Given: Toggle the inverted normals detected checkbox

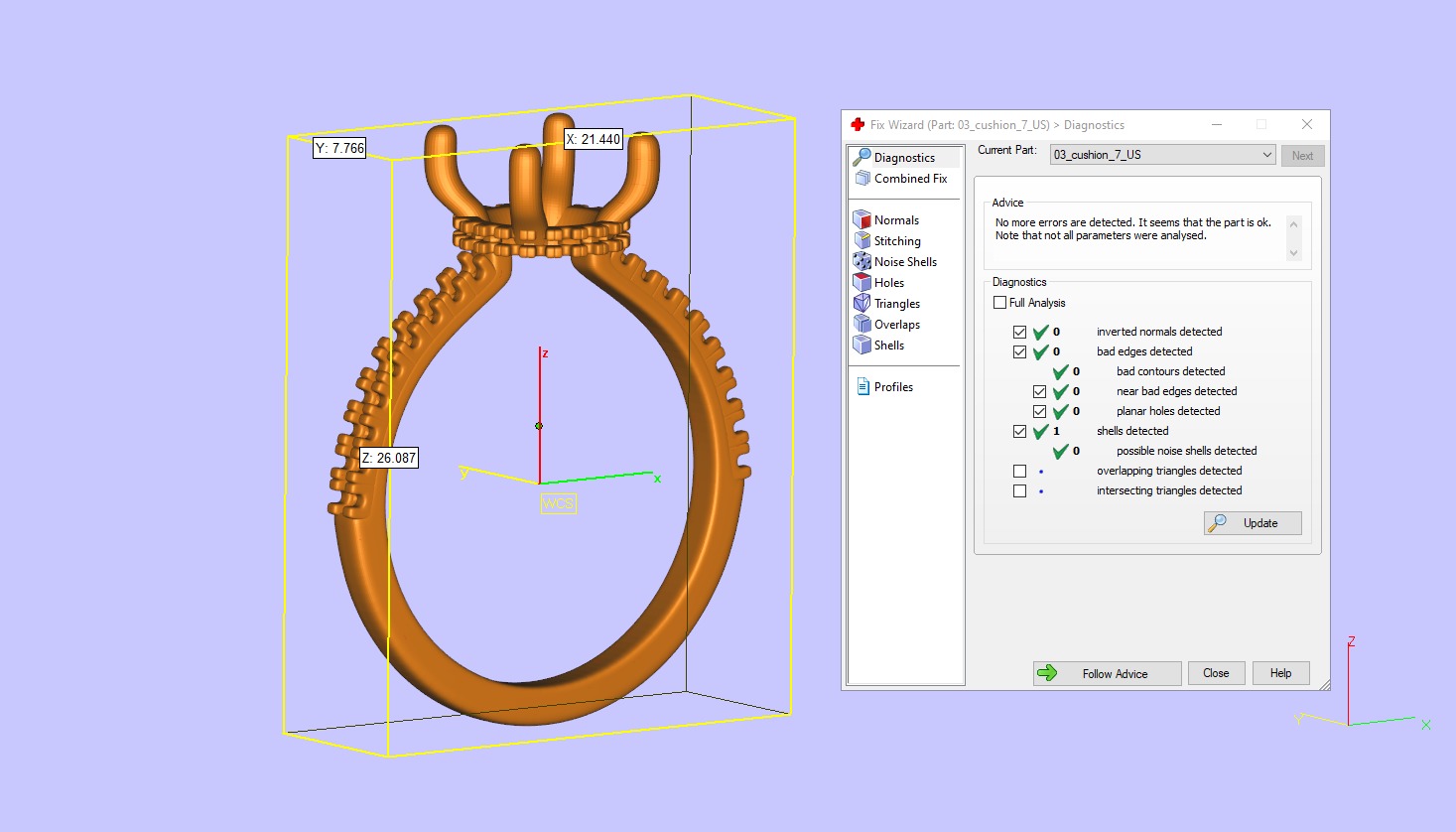Looking at the screenshot, I should (1019, 332).
